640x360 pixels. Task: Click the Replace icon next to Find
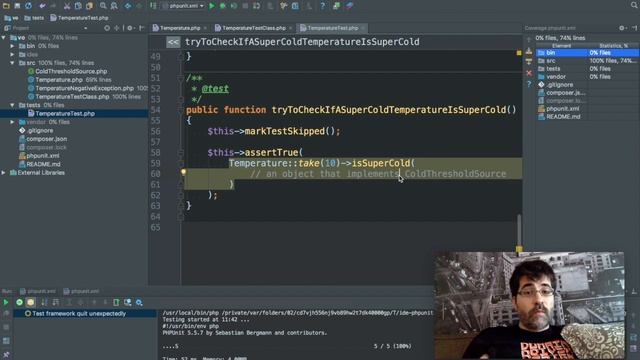114,6
